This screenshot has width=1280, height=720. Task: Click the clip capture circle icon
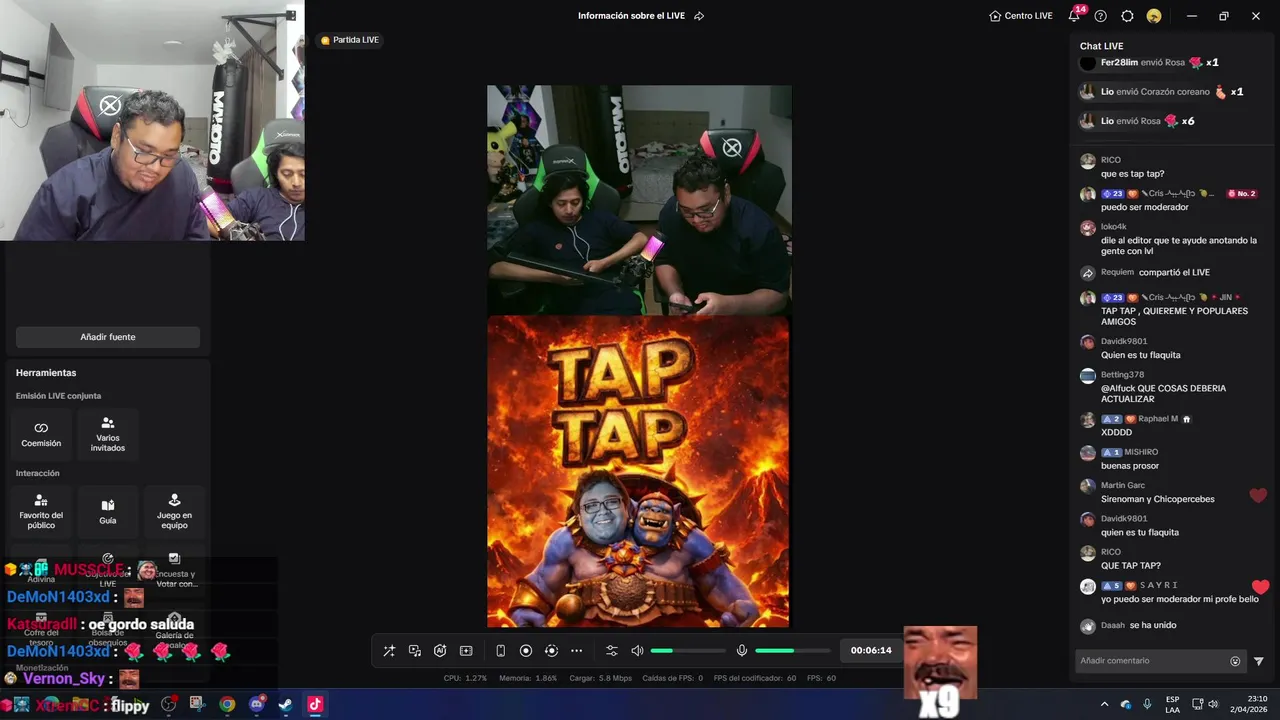[551, 651]
